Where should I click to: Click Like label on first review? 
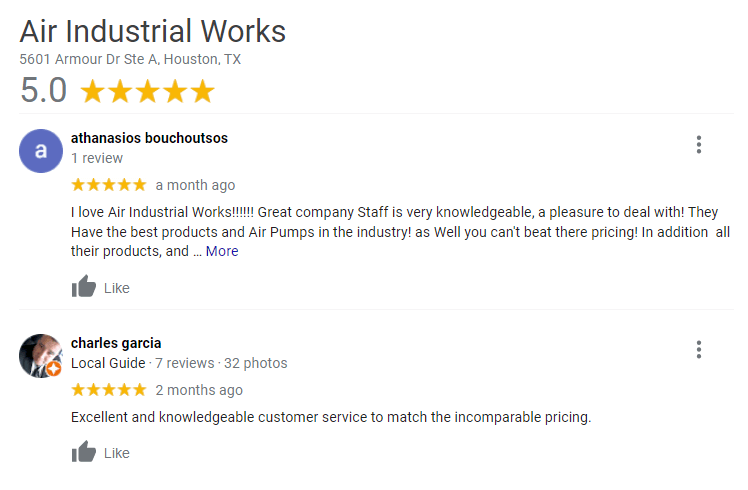point(117,288)
